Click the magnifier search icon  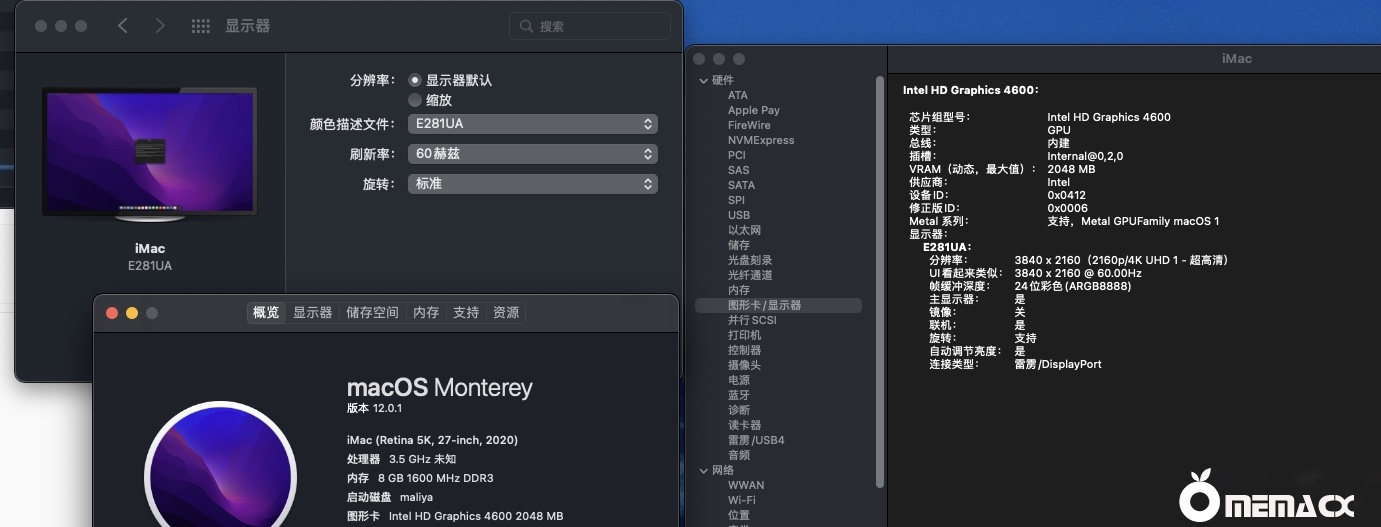pyautogui.click(x=527, y=27)
